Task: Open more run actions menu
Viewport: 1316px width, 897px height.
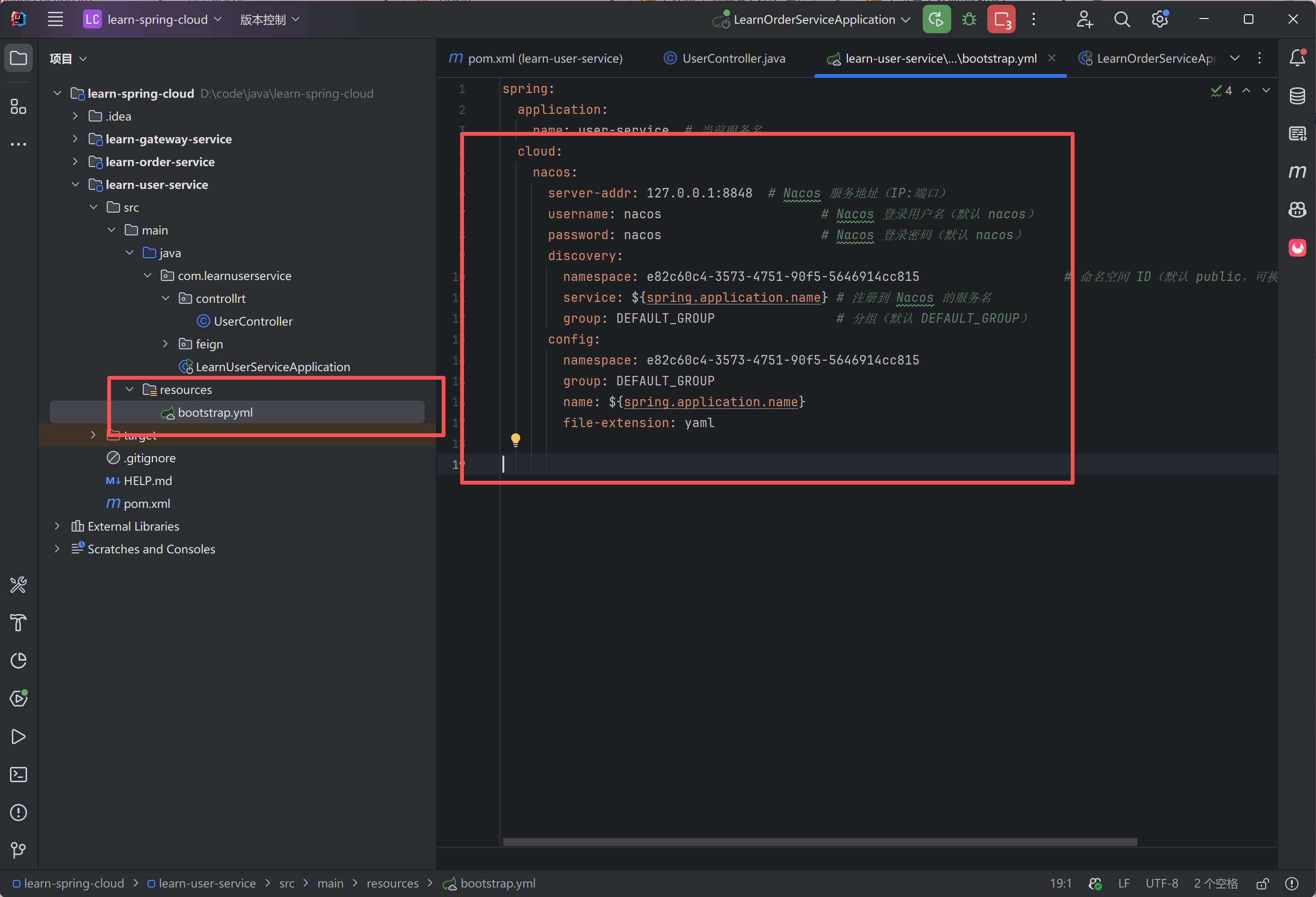Action: (1033, 19)
